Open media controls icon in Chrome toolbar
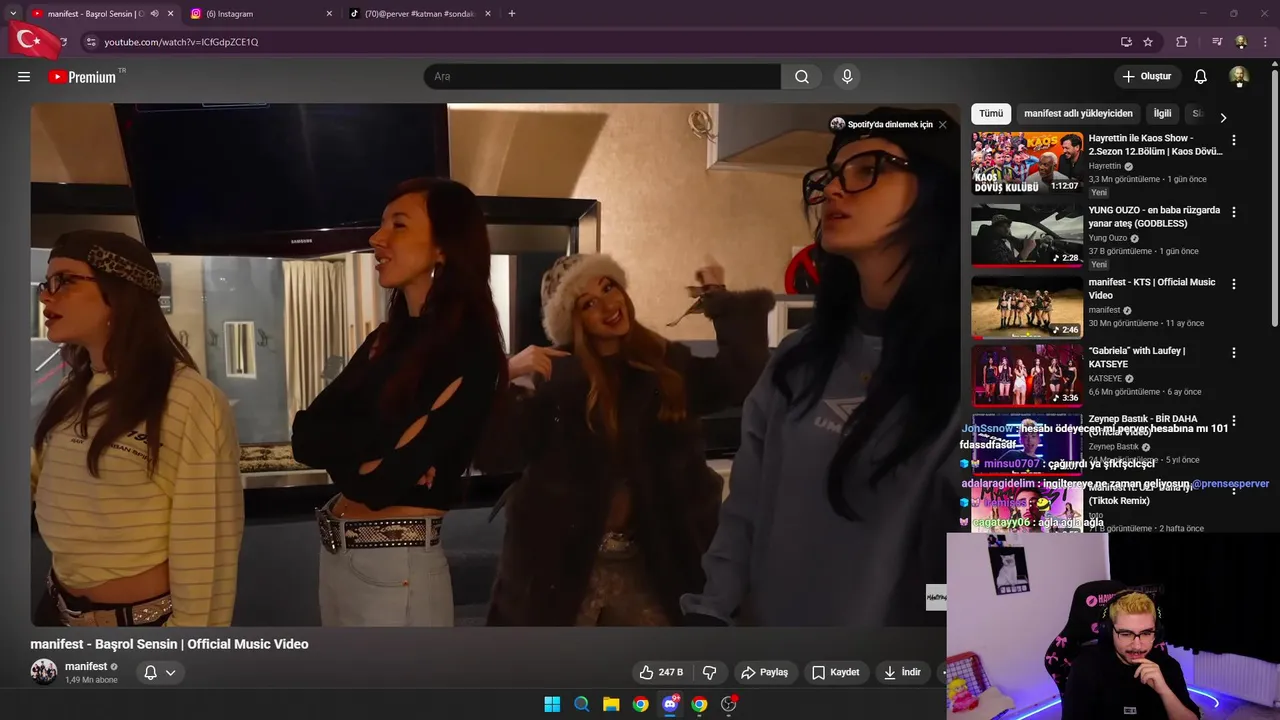 tap(1217, 42)
